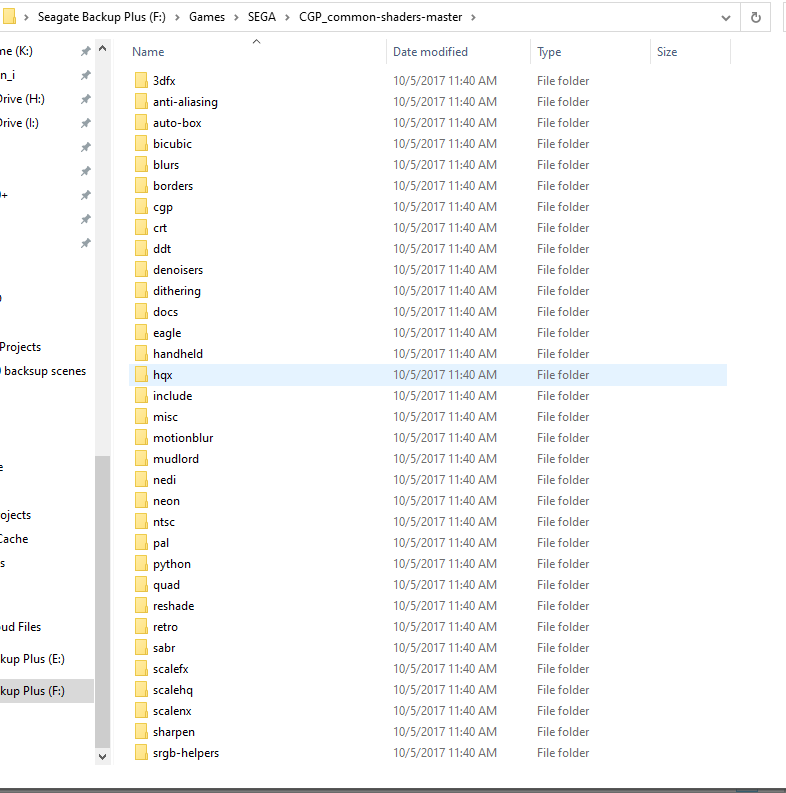Select the srgb-helpers folder name
The width and height of the screenshot is (786, 793).
[186, 753]
